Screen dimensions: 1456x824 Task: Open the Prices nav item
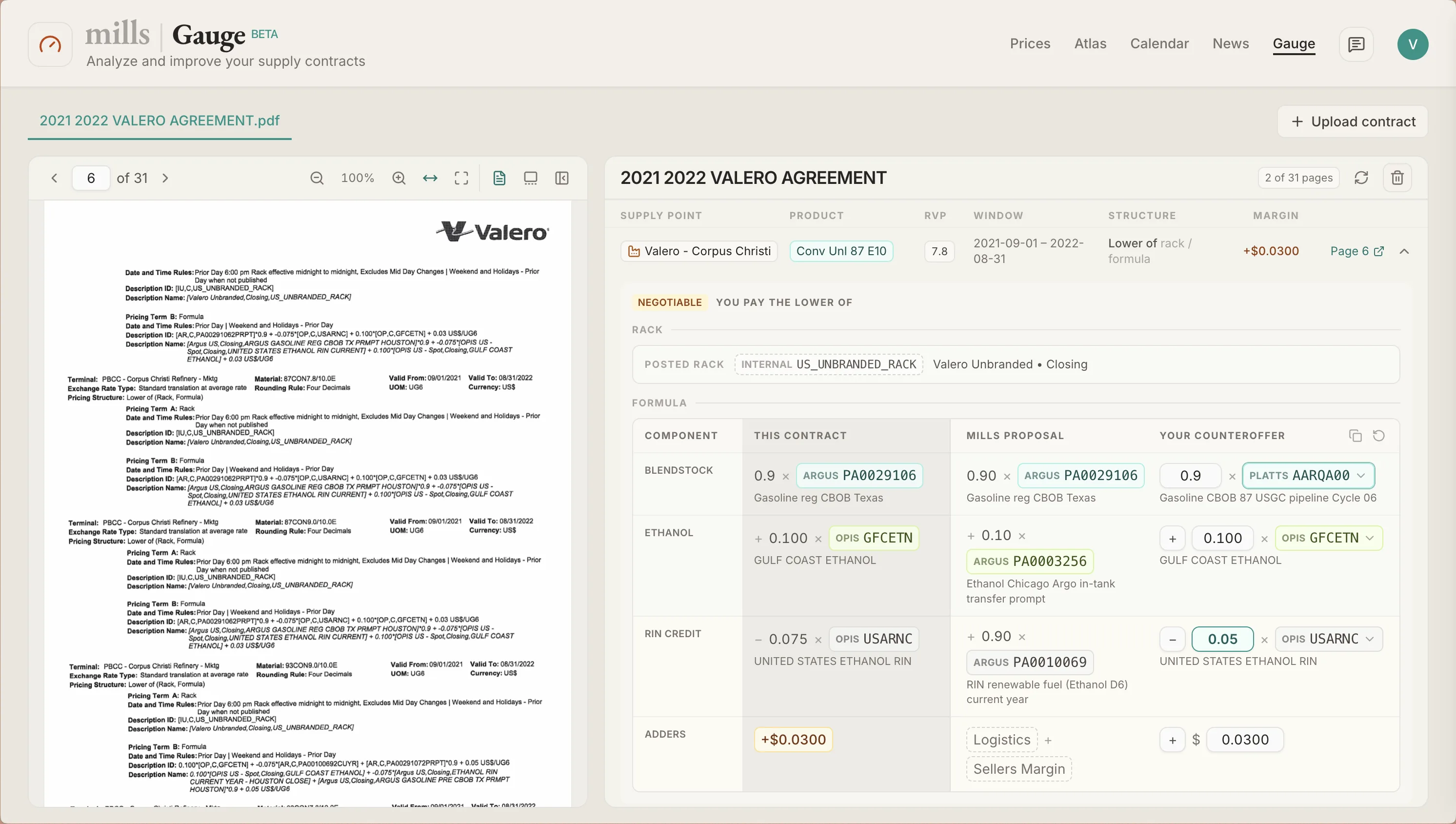(x=1030, y=43)
